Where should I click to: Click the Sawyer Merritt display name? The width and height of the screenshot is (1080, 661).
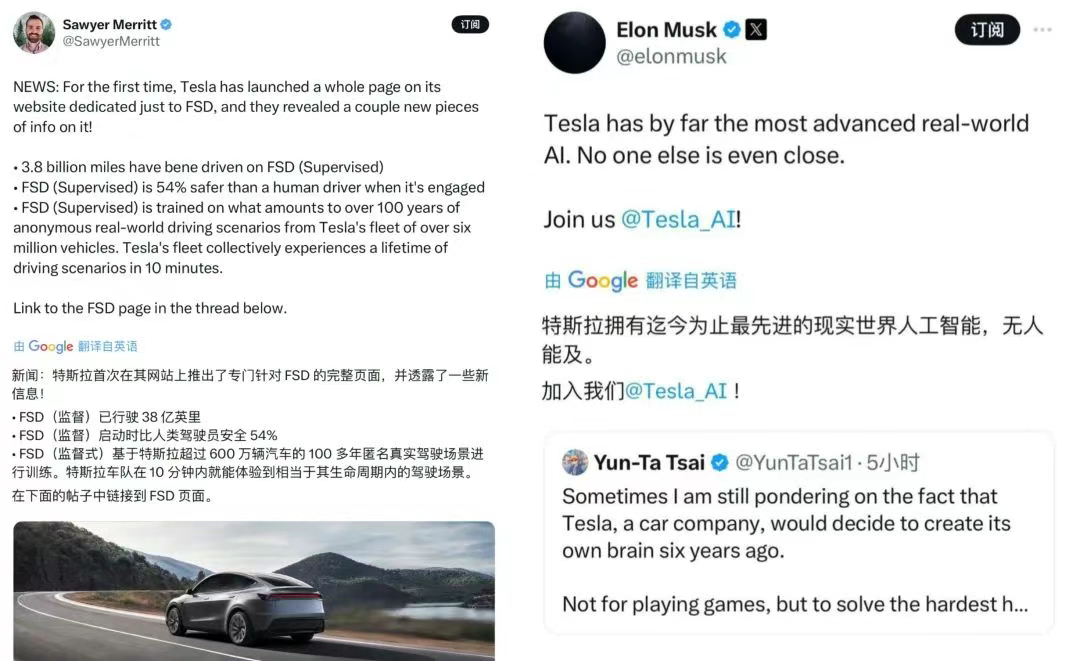click(110, 24)
